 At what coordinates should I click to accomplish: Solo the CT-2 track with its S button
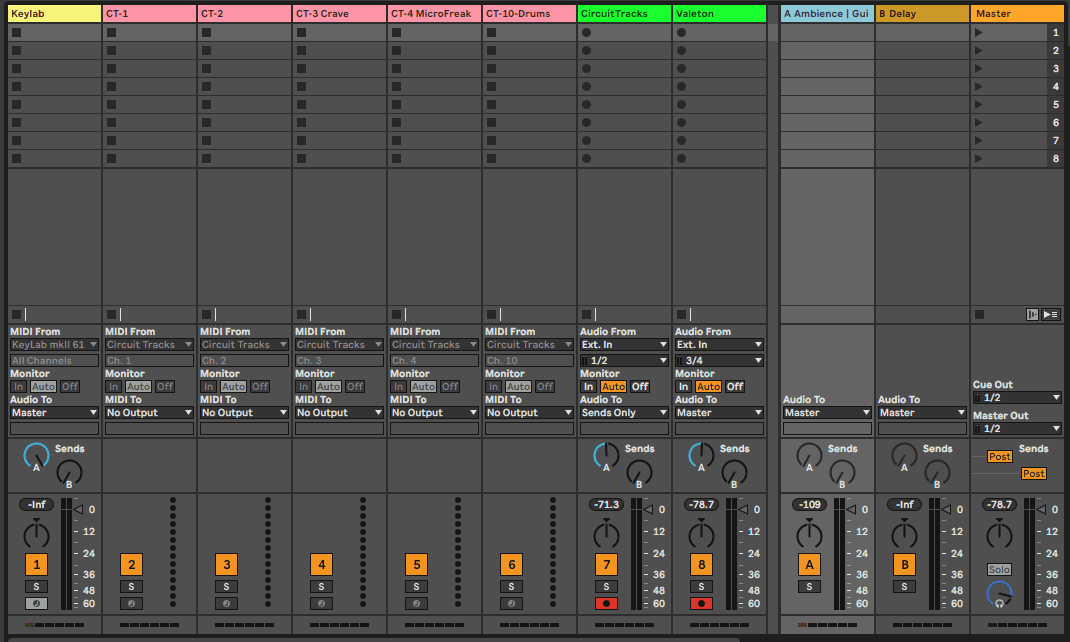click(226, 586)
